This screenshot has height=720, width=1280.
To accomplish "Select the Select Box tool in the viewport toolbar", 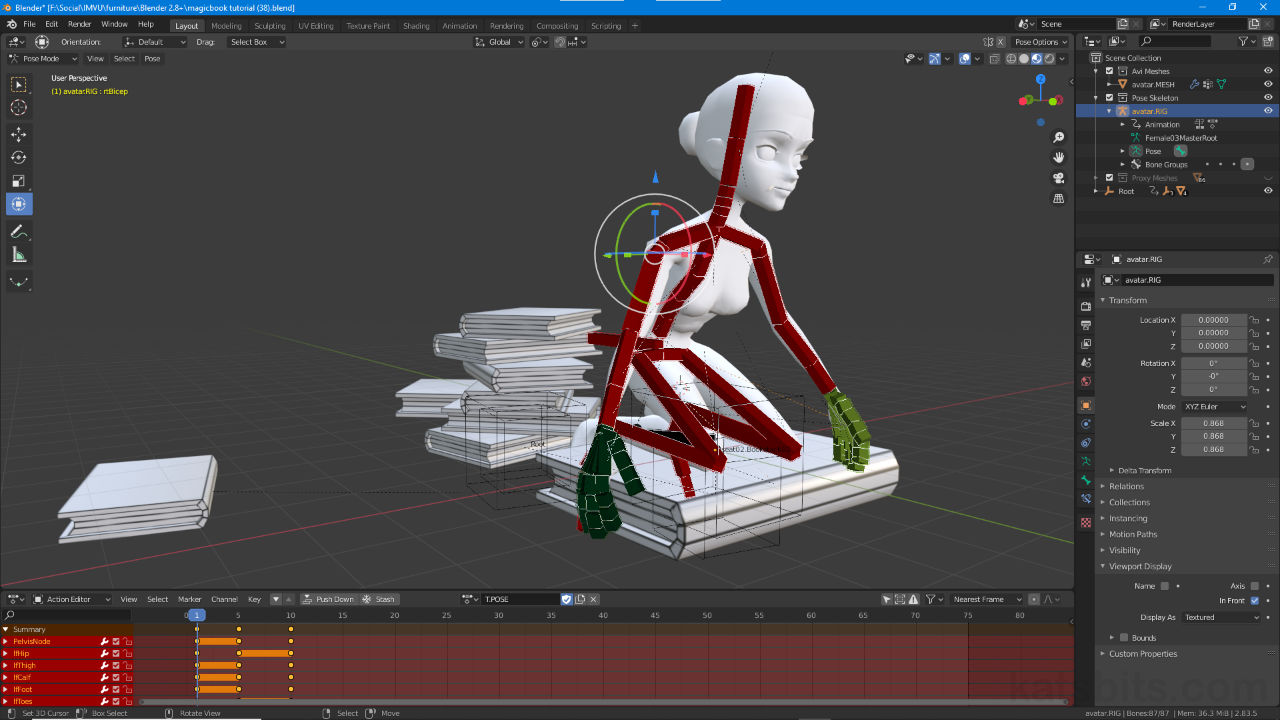I will click(19, 85).
